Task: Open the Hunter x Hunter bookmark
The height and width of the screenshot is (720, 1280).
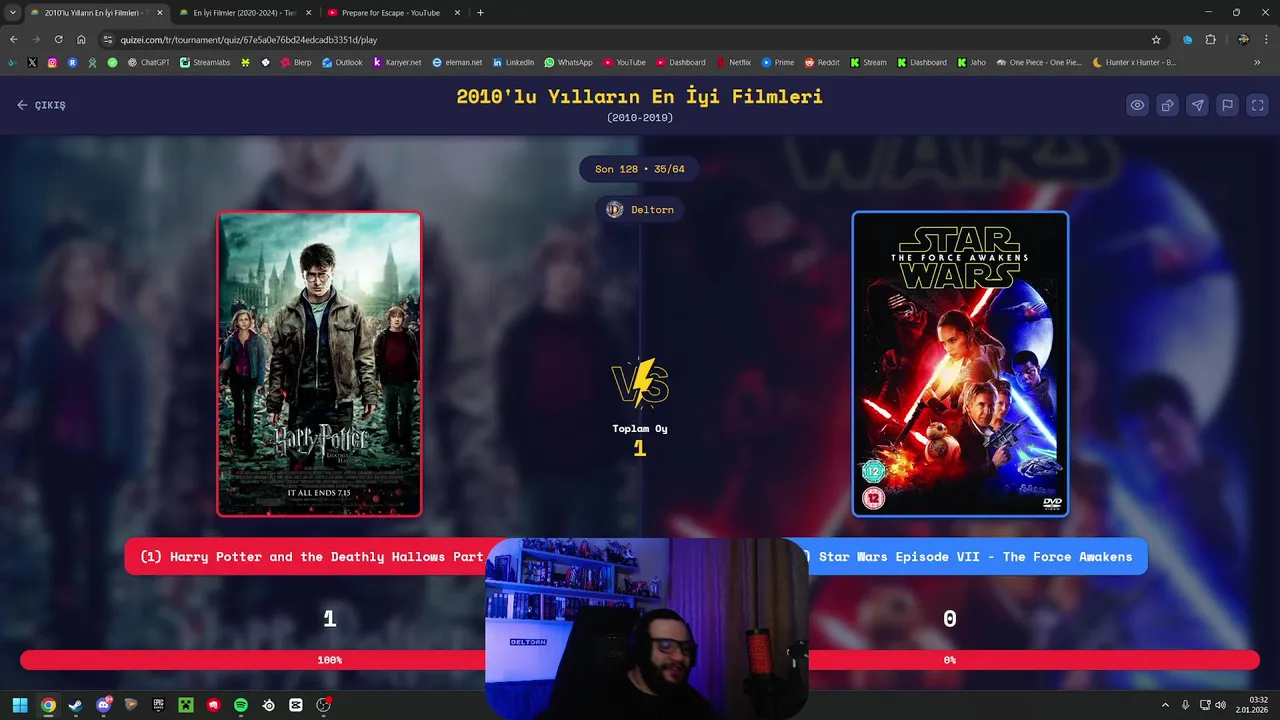Action: 1134,62
